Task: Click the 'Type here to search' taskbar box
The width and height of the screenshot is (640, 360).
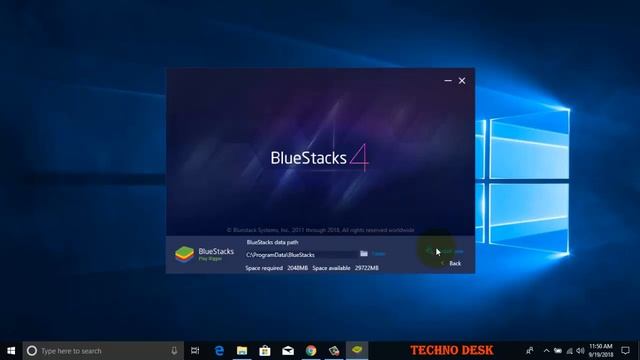Action: [103, 351]
